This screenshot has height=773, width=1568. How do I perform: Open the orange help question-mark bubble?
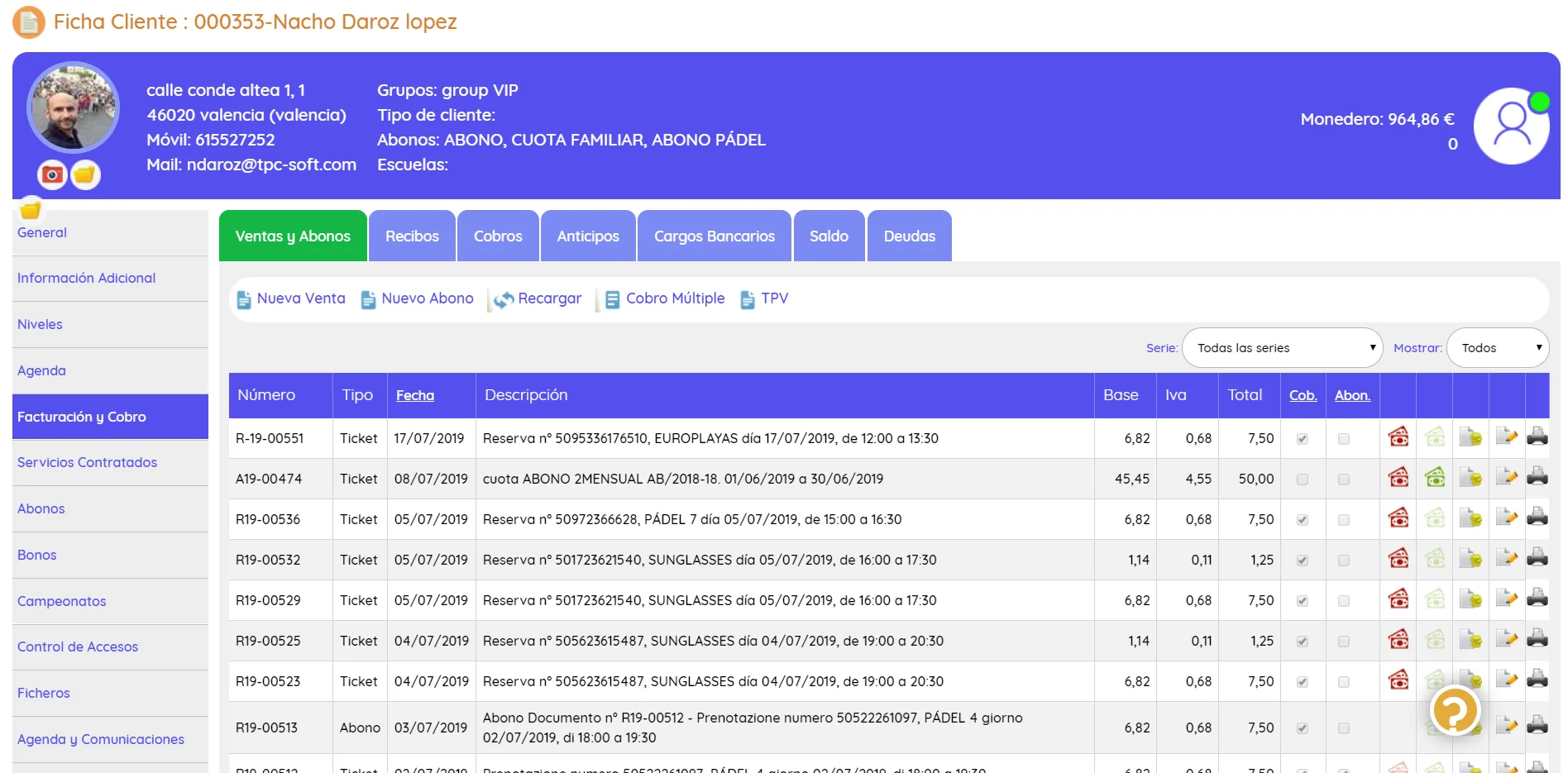coord(1456,710)
